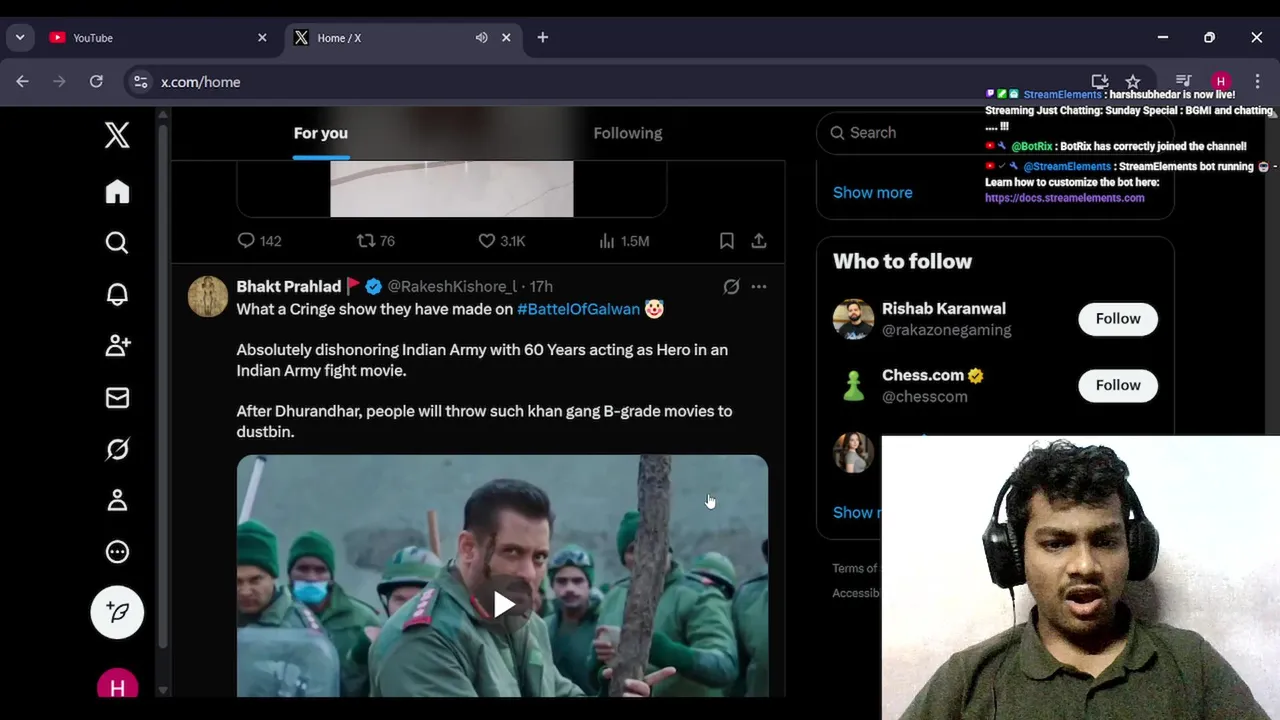This screenshot has height=720, width=1280.
Task: Switch to the Following tab
Action: coord(628,133)
